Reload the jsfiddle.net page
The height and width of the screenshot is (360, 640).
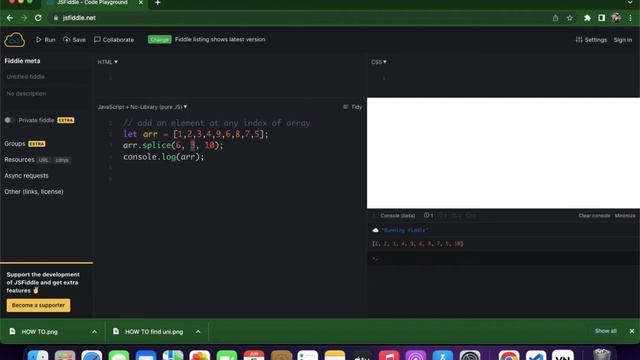click(x=38, y=18)
